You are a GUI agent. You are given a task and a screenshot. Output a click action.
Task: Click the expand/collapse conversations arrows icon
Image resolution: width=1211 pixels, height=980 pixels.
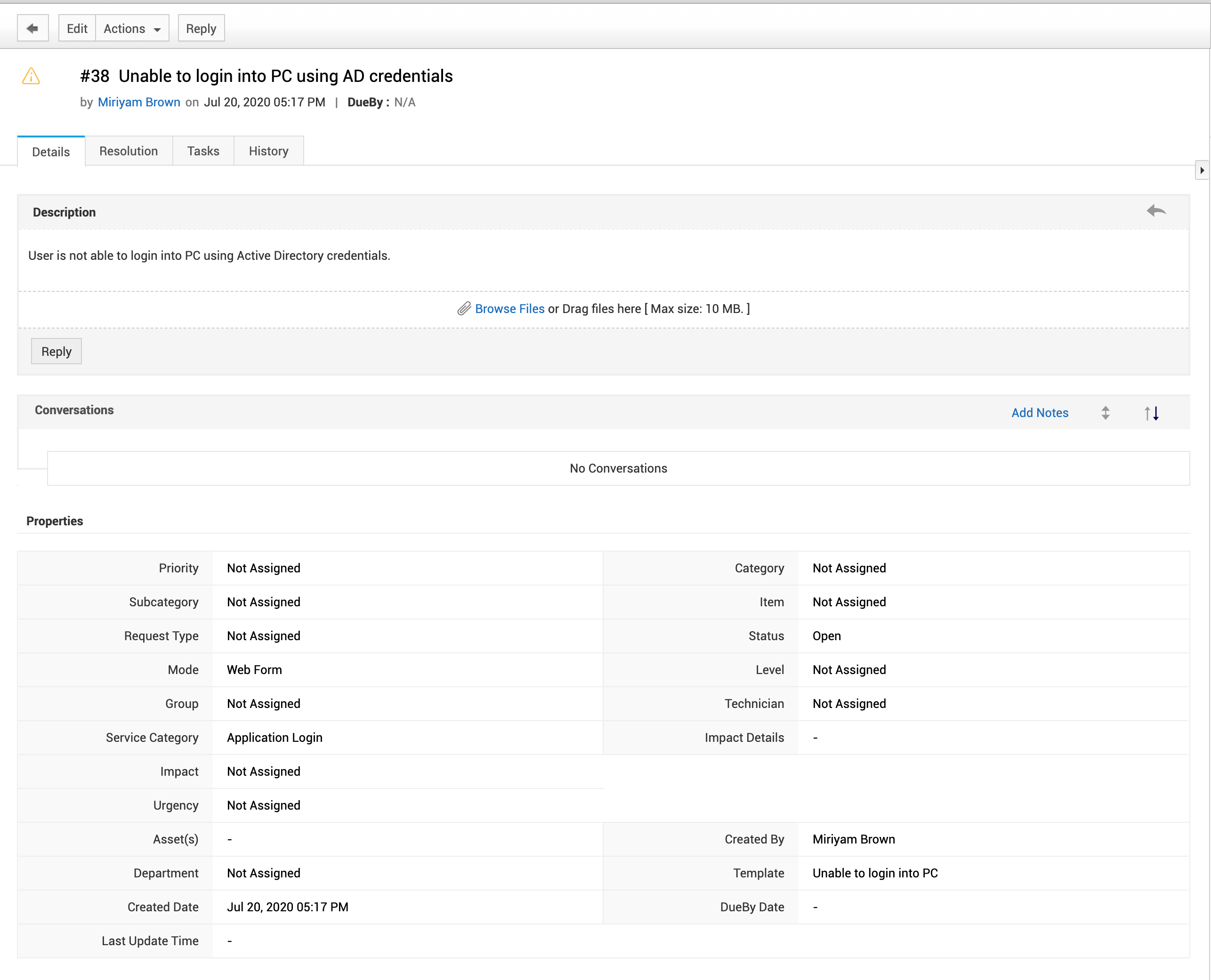pyautogui.click(x=1105, y=413)
